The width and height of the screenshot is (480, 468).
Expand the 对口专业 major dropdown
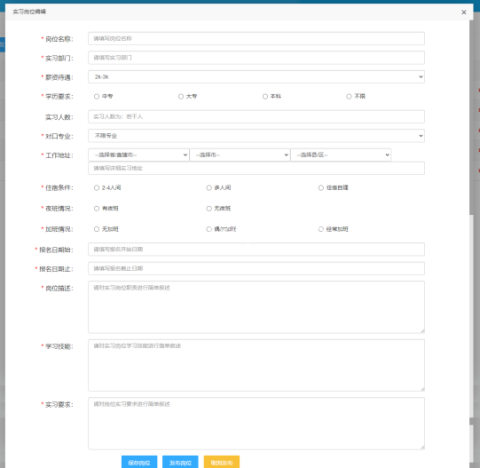(256, 136)
